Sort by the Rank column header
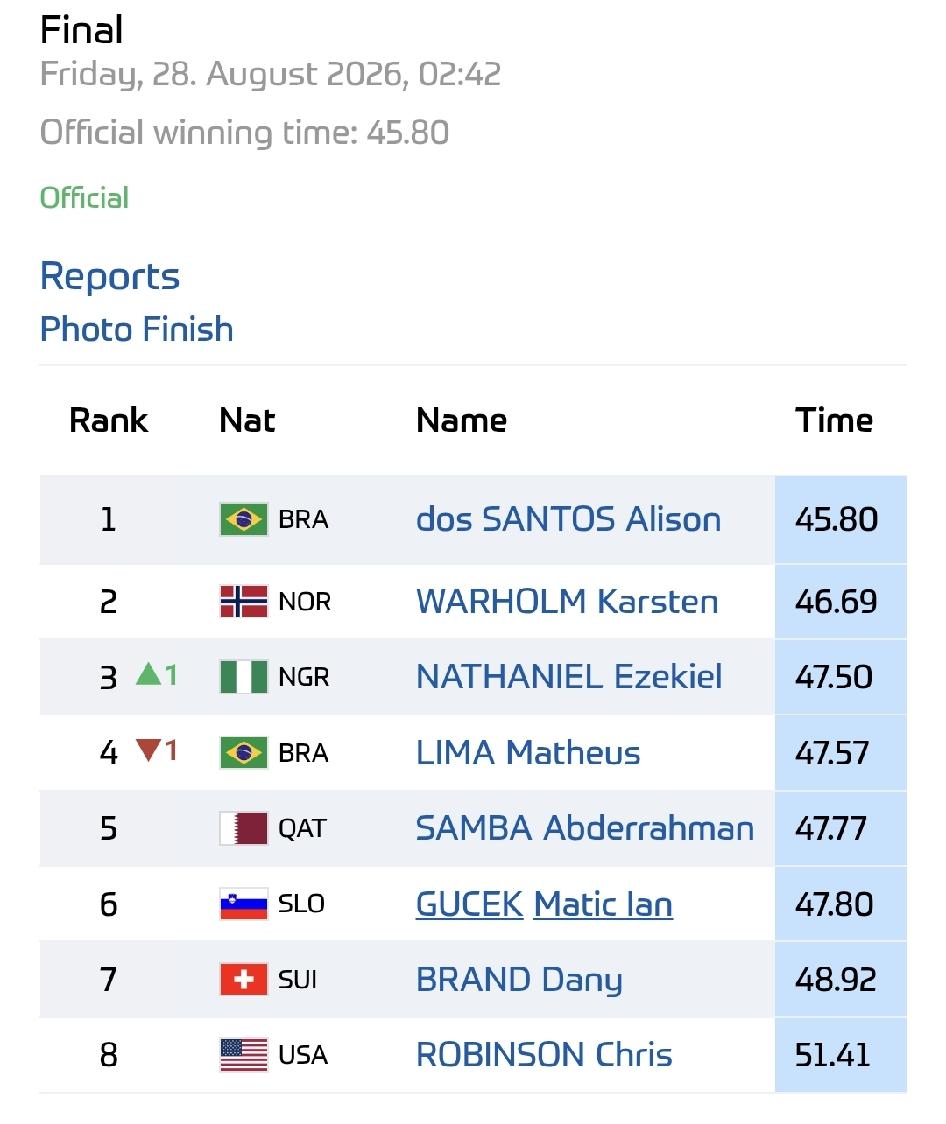 coord(108,420)
